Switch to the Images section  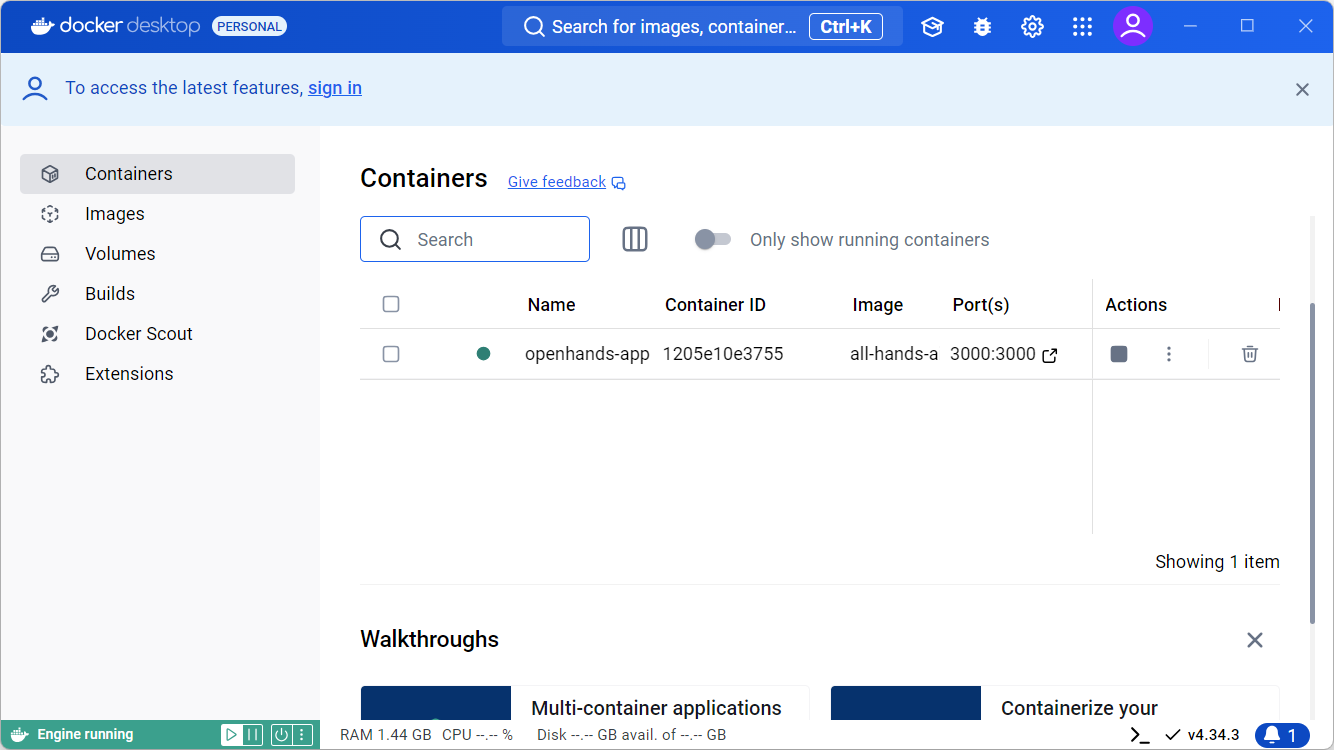click(114, 213)
